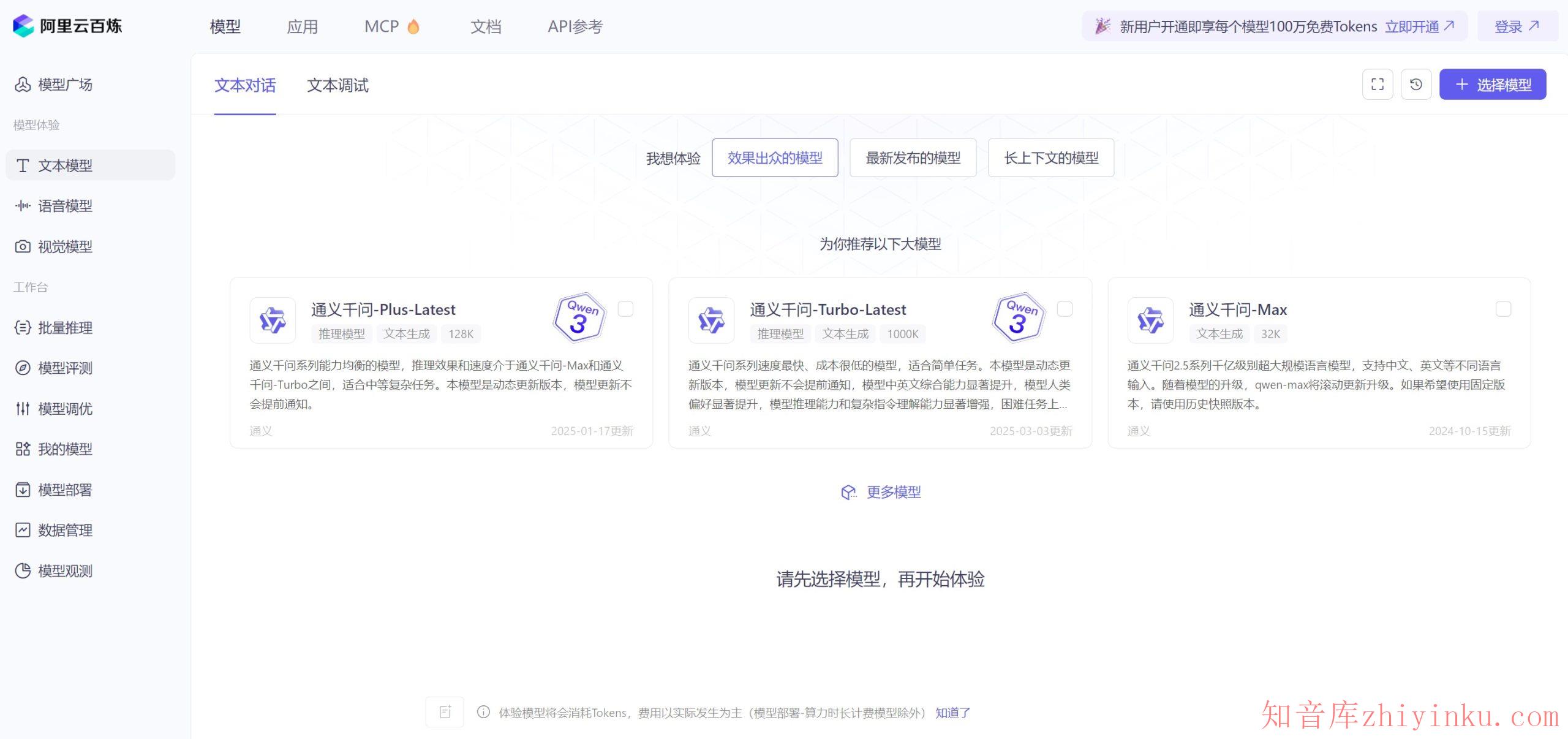Enter fullscreen mode for the chat area
The image size is (1568, 739).
click(1377, 84)
